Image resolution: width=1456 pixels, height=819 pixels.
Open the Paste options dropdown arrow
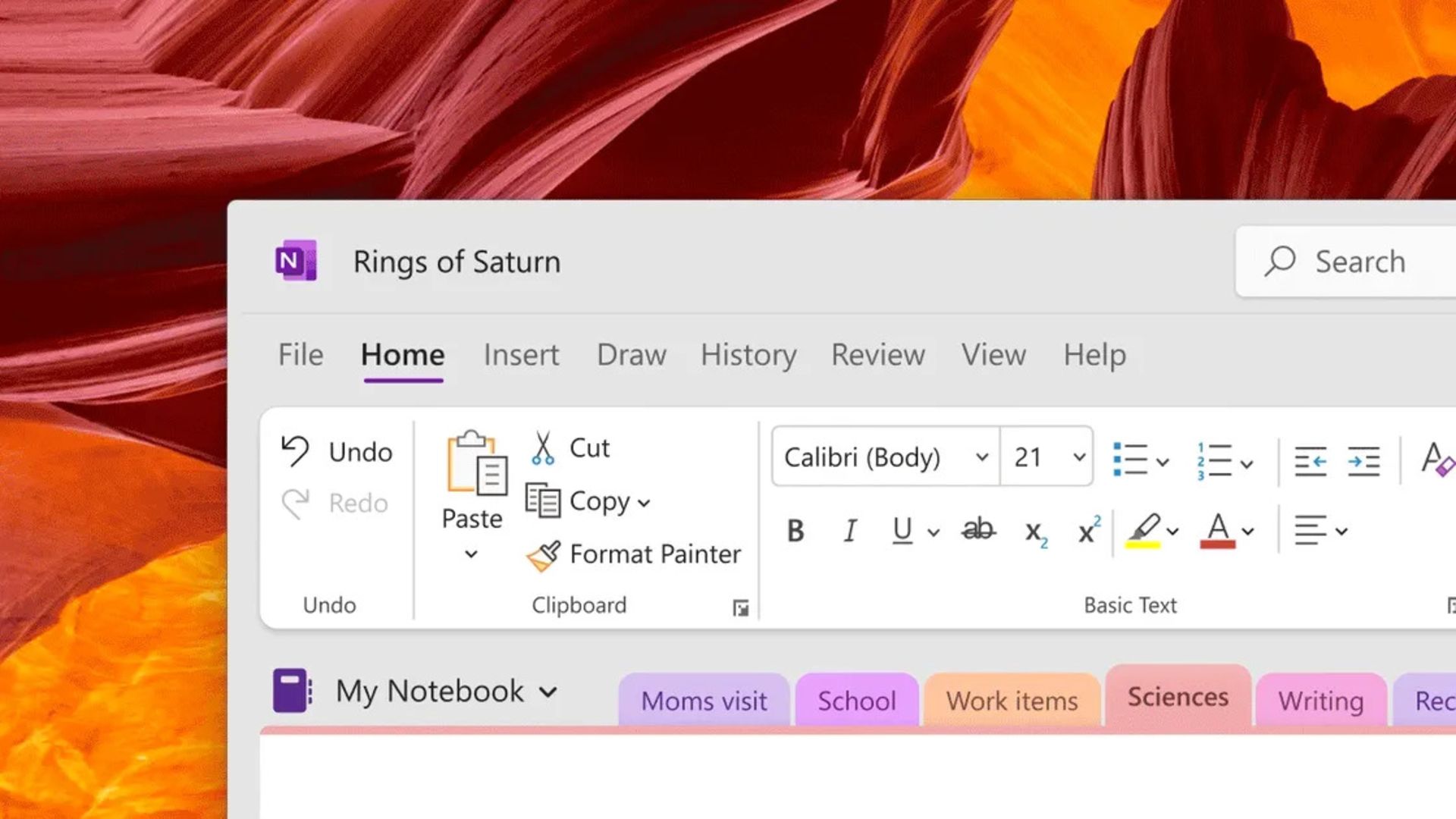point(472,554)
